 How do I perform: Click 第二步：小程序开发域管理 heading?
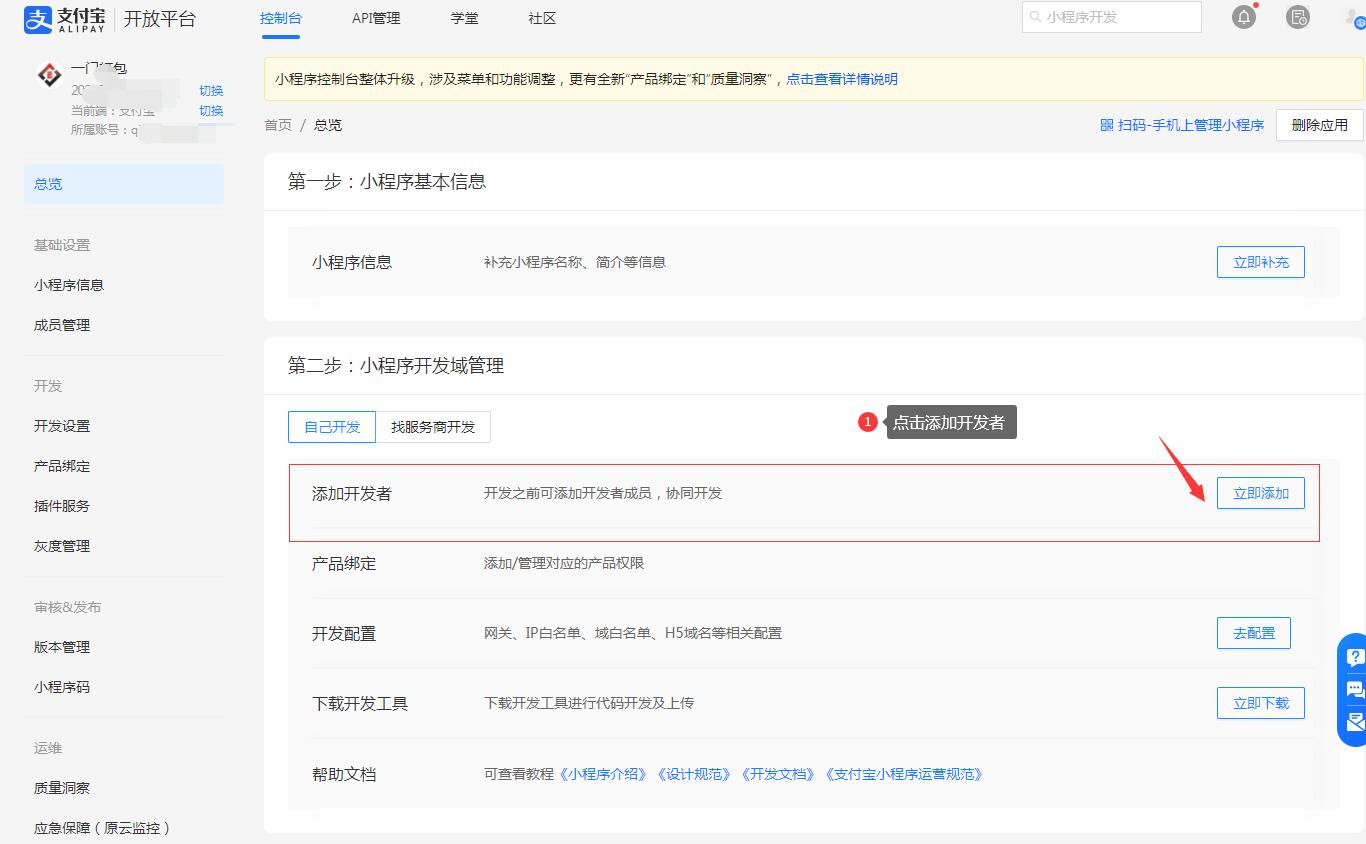click(396, 365)
